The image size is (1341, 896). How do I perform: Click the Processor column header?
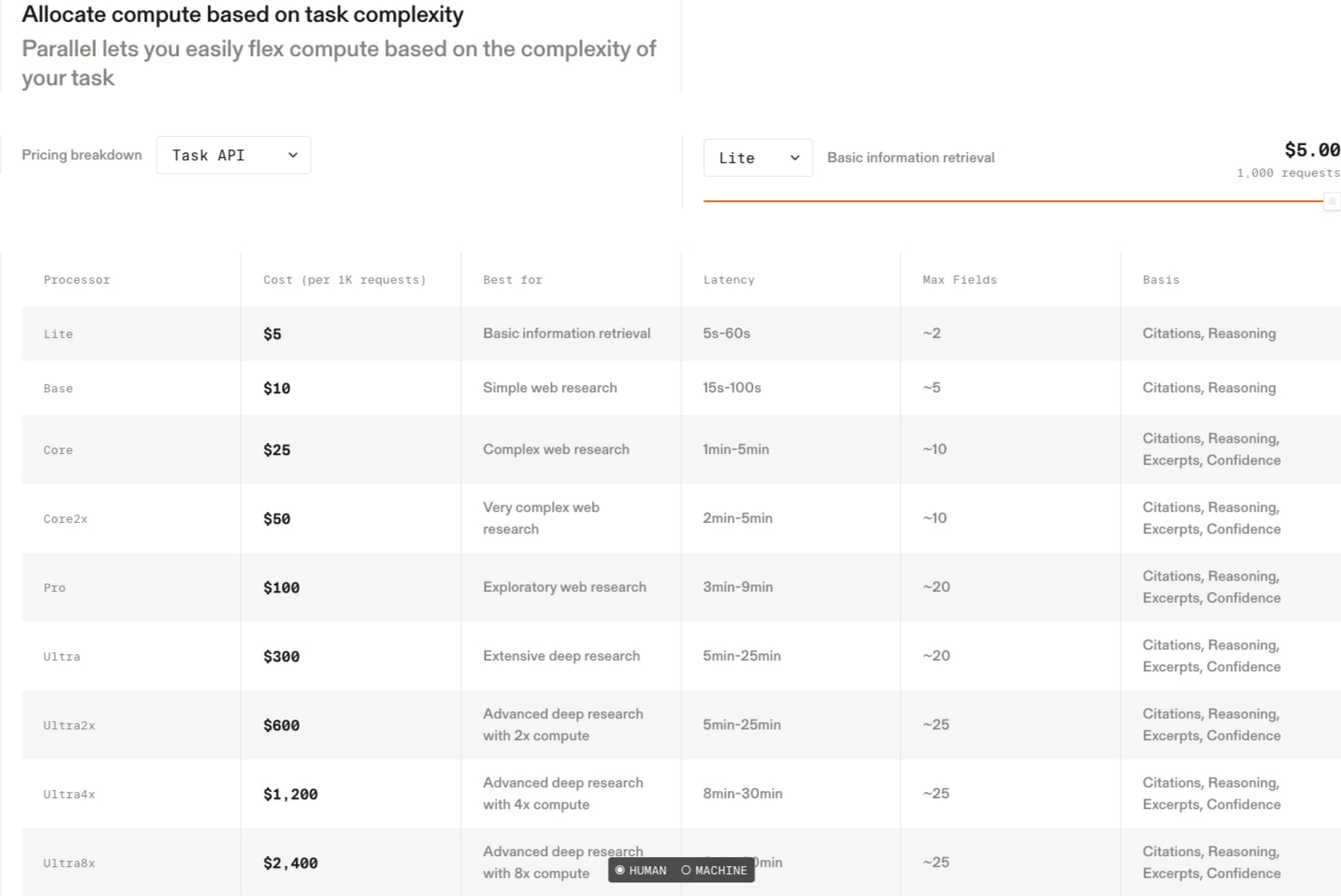[x=77, y=280]
